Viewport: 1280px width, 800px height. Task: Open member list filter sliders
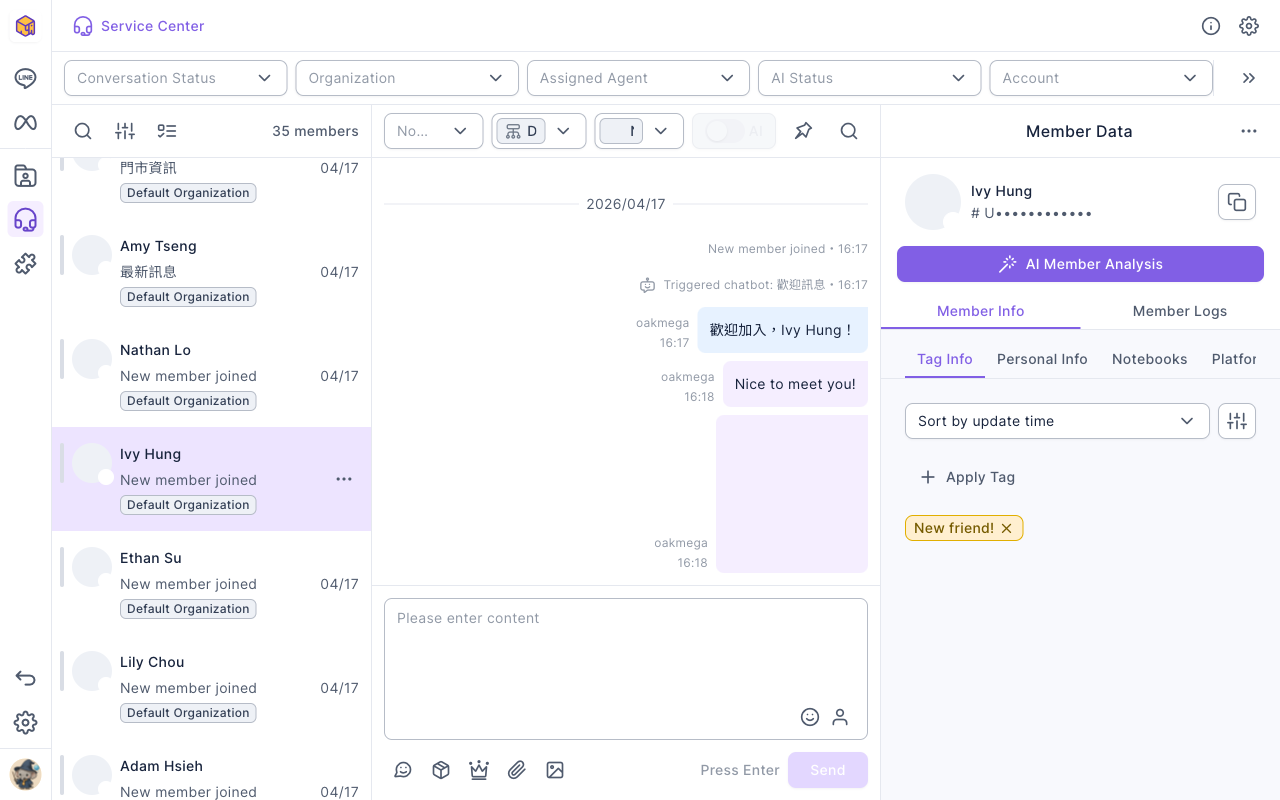coord(125,131)
